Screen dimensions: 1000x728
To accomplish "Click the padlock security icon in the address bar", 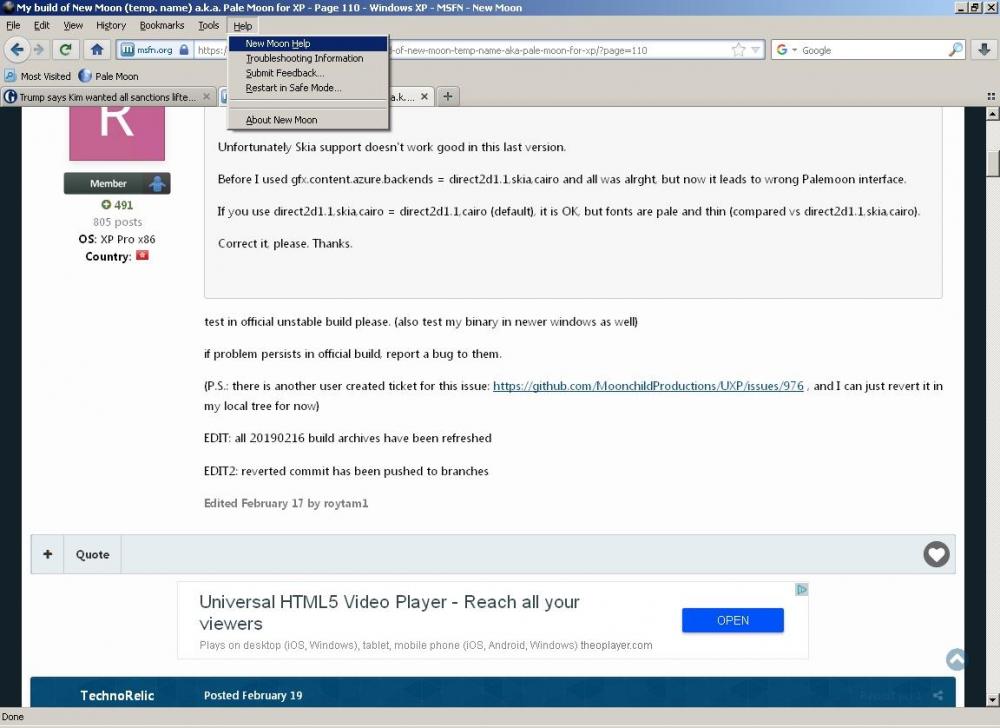I will [x=184, y=50].
